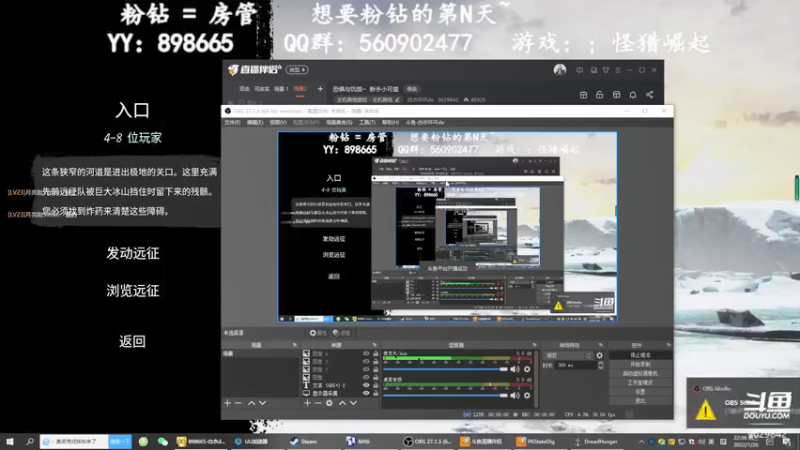Open the 文件(F) menu in OBS
Image resolution: width=800 pixels, height=450 pixels.
(232, 122)
